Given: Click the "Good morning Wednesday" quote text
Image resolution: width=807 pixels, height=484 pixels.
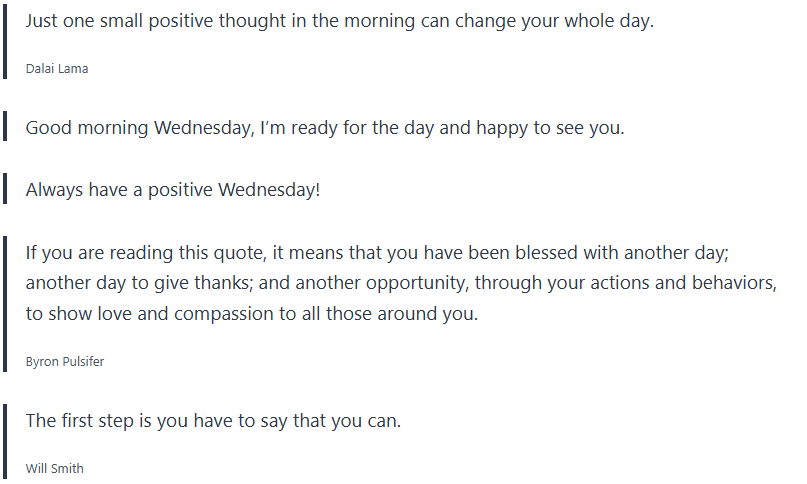Looking at the screenshot, I should 324,128.
